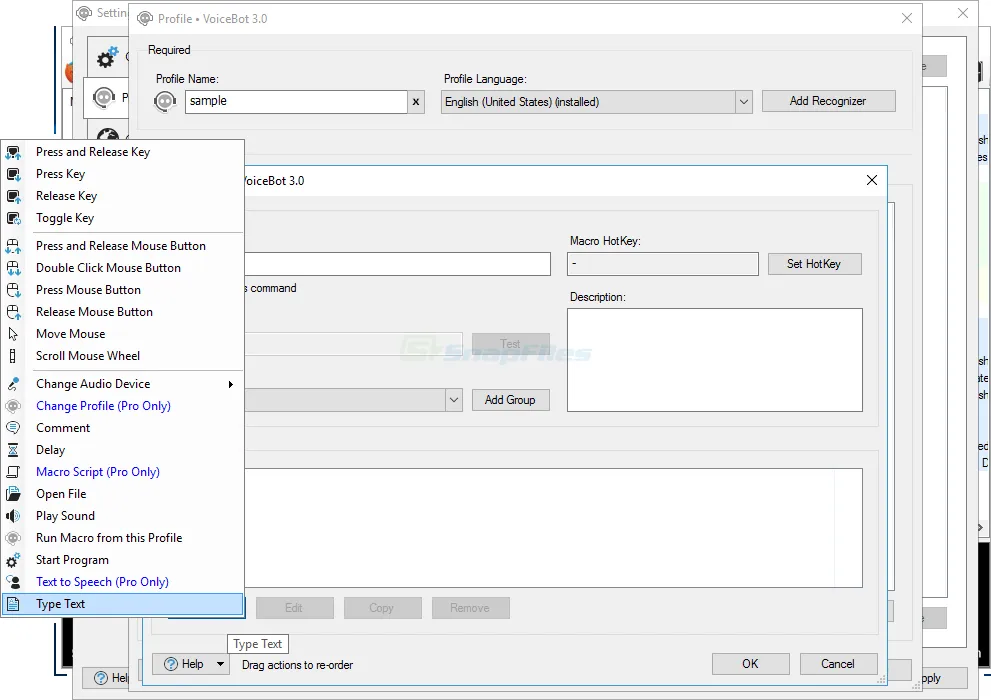Image resolution: width=991 pixels, height=700 pixels.
Task: Click the Scroll Mouse Wheel icon
Action: click(x=13, y=356)
